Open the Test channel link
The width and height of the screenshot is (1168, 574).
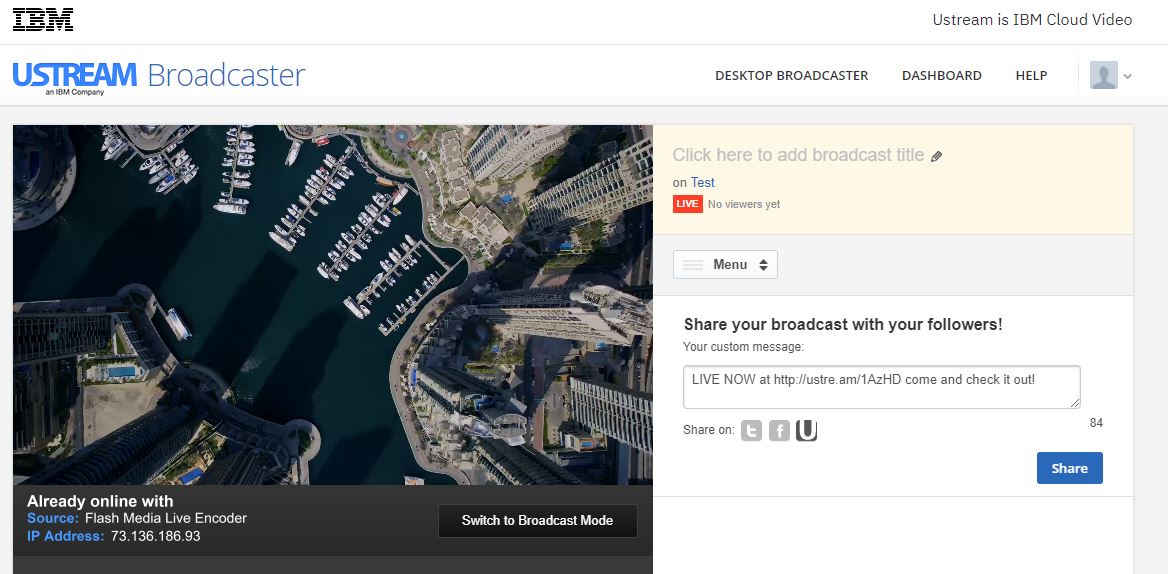pos(702,182)
